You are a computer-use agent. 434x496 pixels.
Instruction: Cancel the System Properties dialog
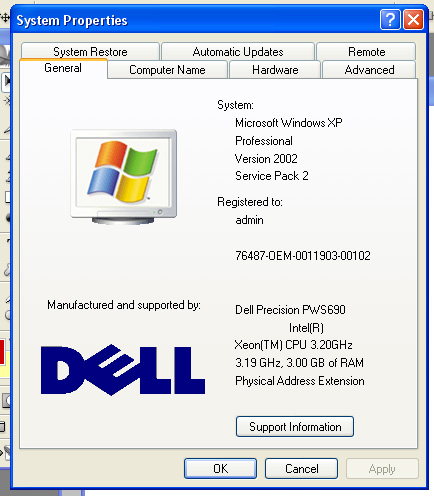[x=301, y=468]
